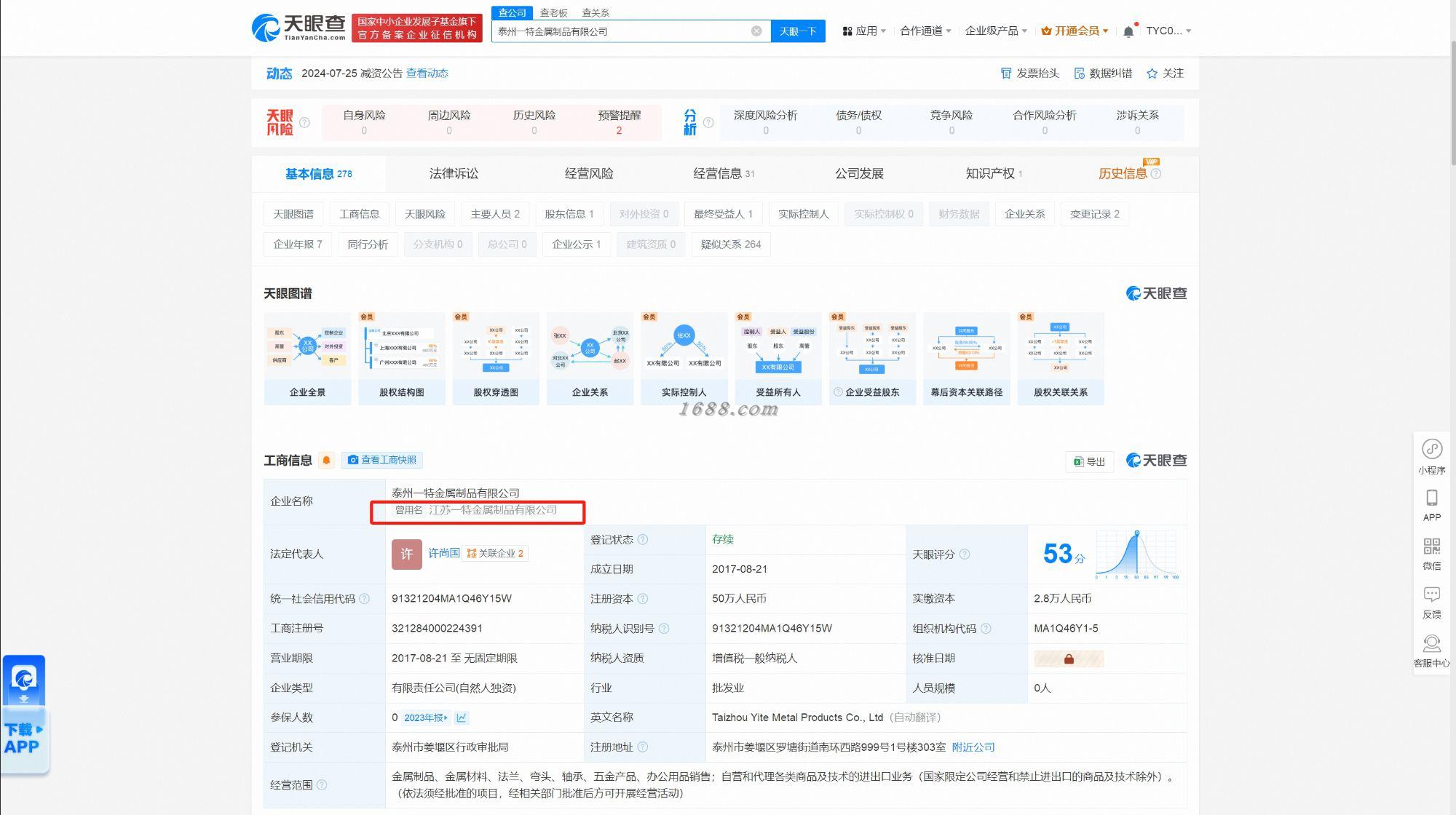Open the 经营信息 tab
The image size is (1456, 815).
point(724,173)
